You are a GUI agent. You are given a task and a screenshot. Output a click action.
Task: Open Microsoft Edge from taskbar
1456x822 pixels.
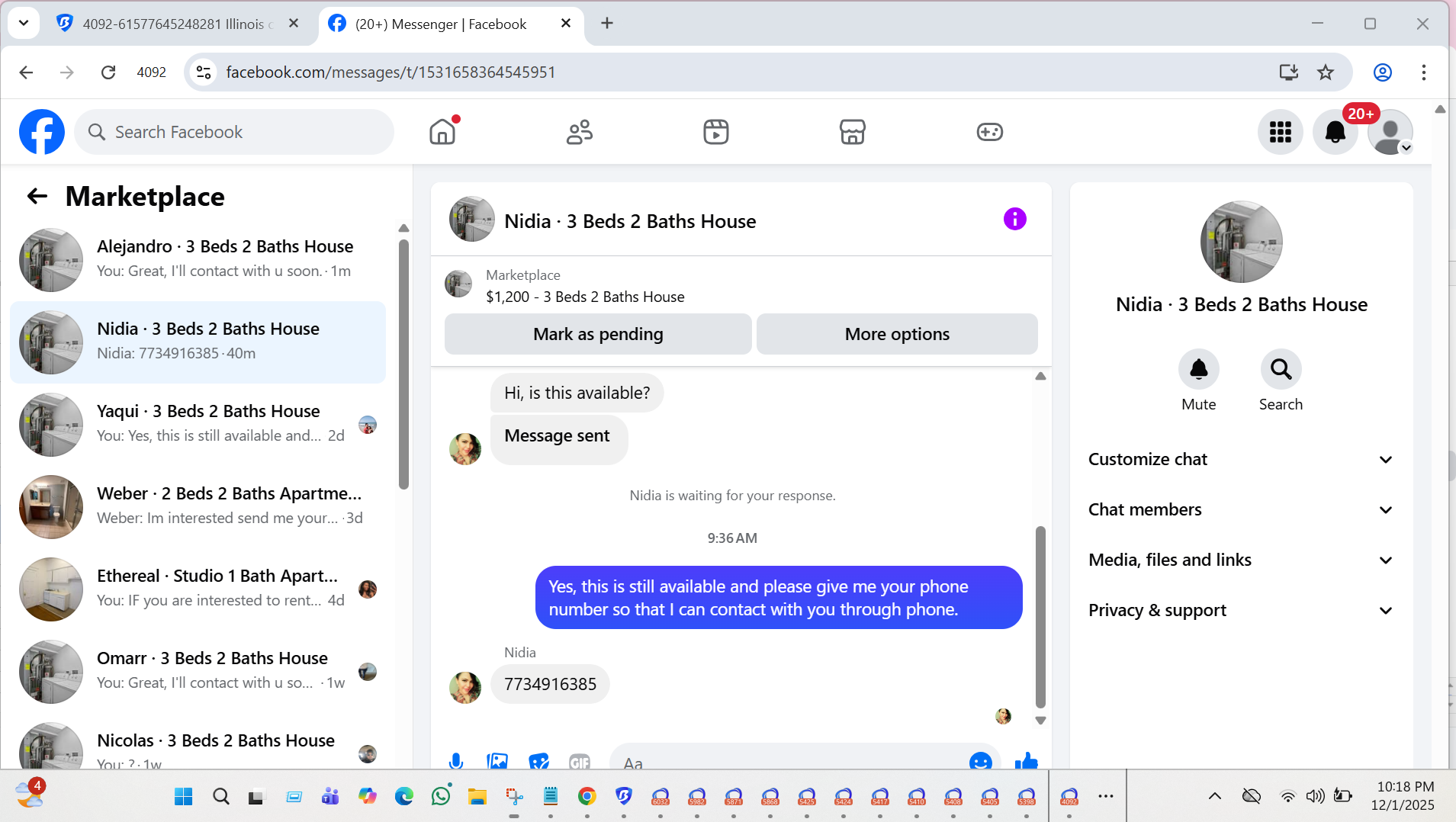(x=404, y=797)
